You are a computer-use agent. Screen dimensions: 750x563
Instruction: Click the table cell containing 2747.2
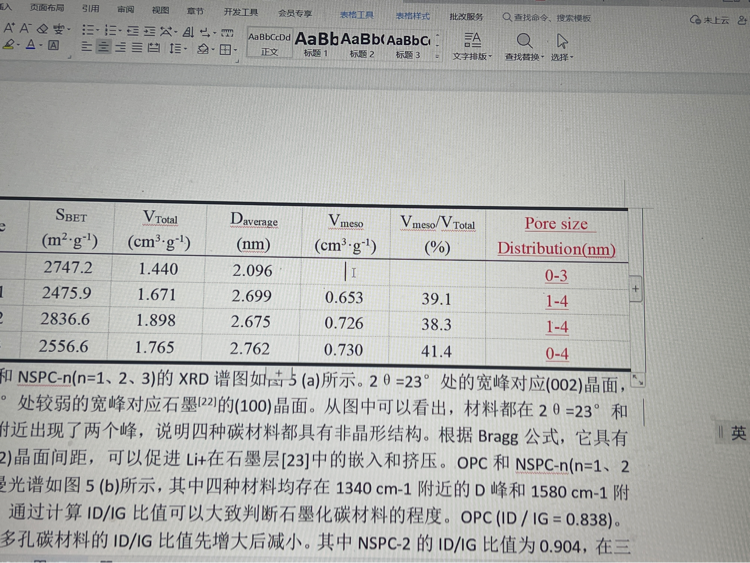pyautogui.click(x=68, y=267)
